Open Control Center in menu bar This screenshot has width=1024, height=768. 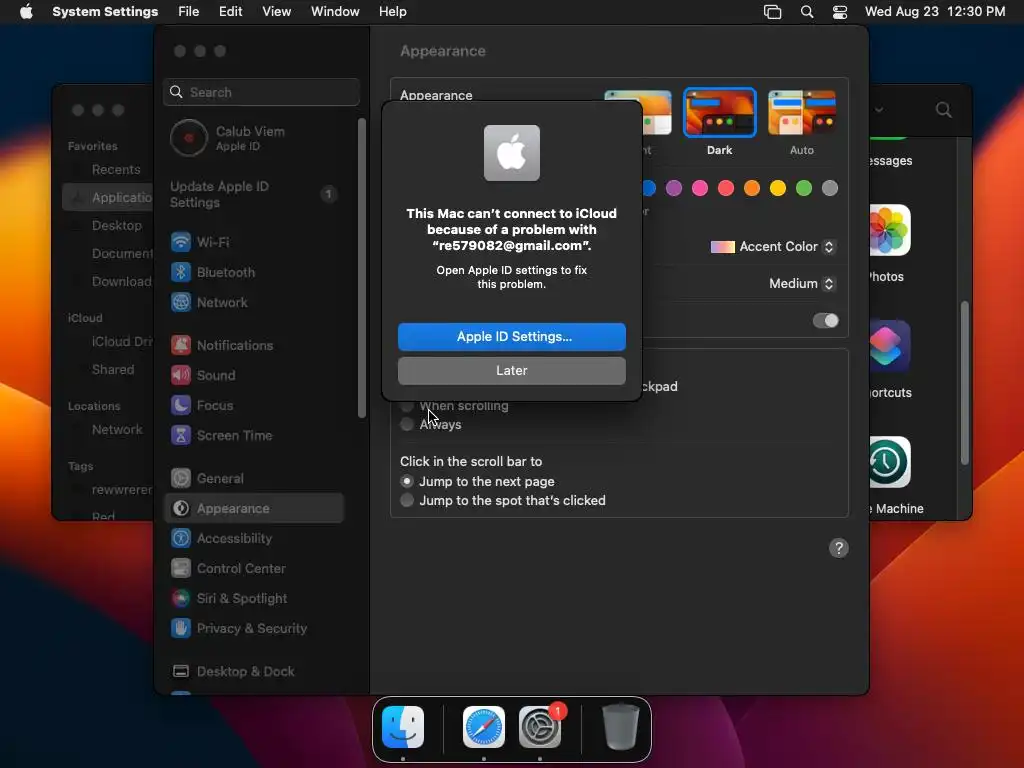click(840, 12)
